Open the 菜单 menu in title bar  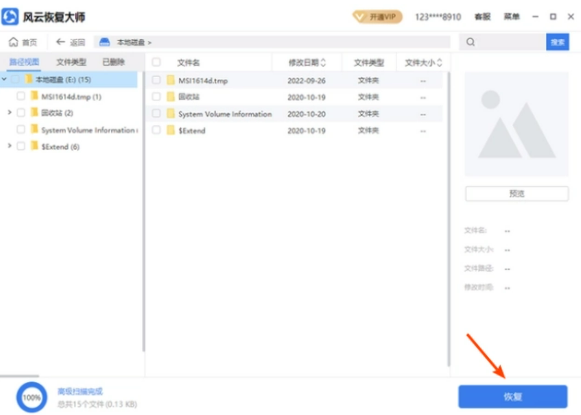[x=512, y=17]
